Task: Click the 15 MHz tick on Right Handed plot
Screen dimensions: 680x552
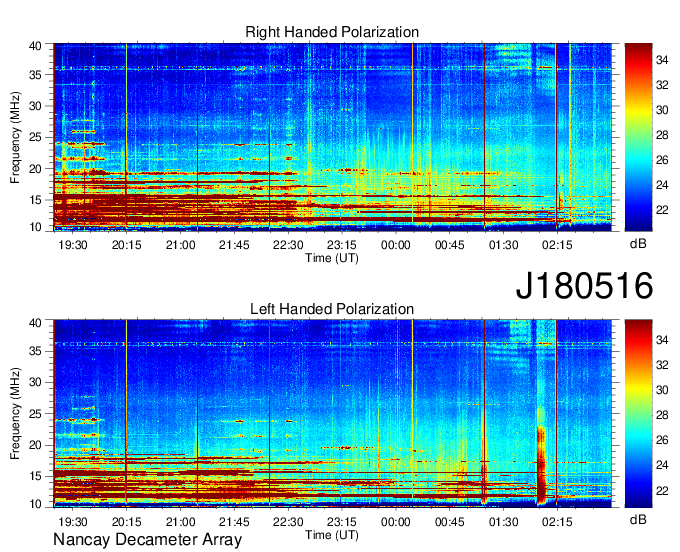Action: (x=35, y=200)
